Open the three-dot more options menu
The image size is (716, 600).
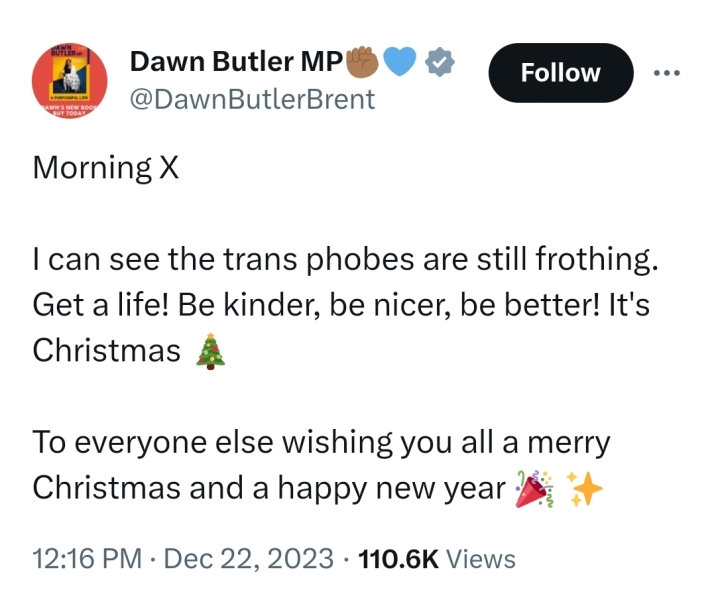point(666,72)
